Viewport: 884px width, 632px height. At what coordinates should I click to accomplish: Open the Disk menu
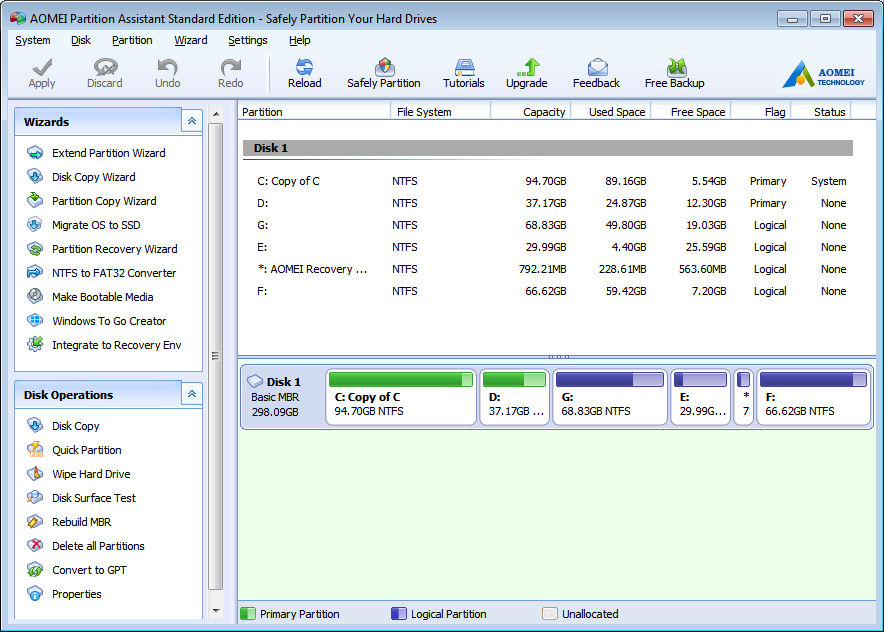[x=81, y=41]
